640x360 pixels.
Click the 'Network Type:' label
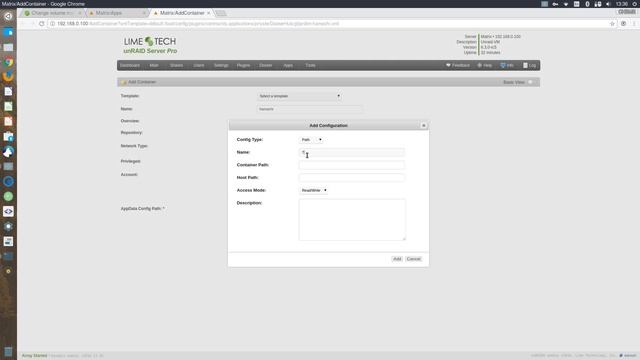134,146
